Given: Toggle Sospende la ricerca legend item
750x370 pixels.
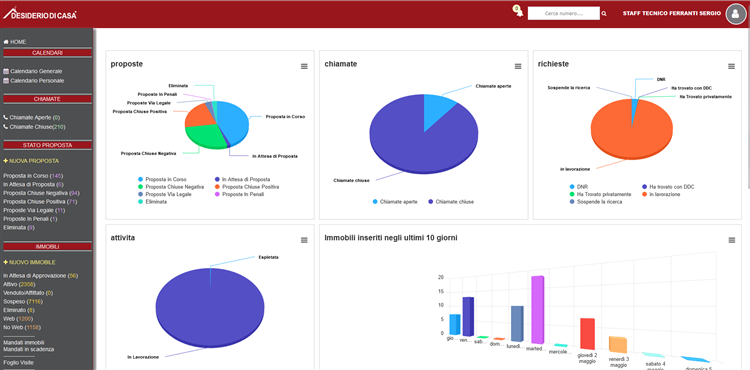Looking at the screenshot, I should tap(596, 202).
